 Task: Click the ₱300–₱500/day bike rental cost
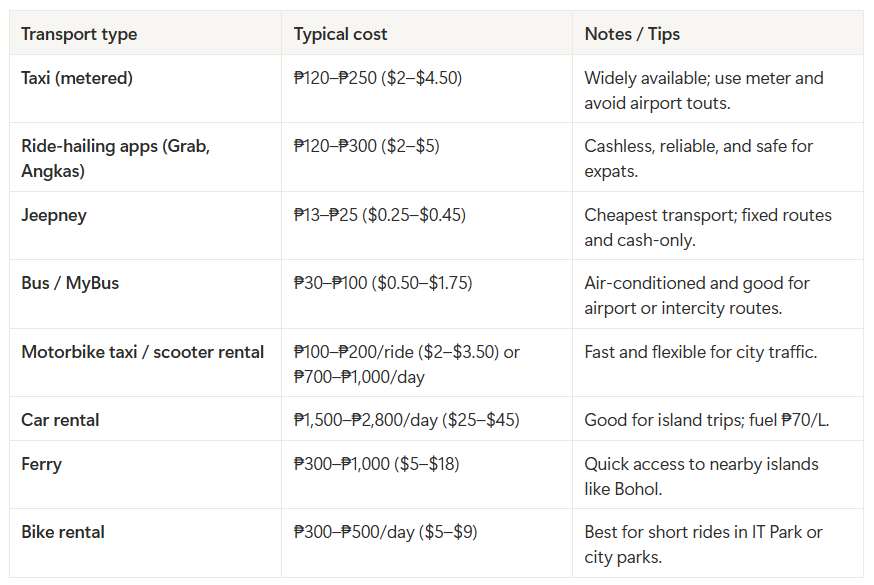(x=385, y=532)
